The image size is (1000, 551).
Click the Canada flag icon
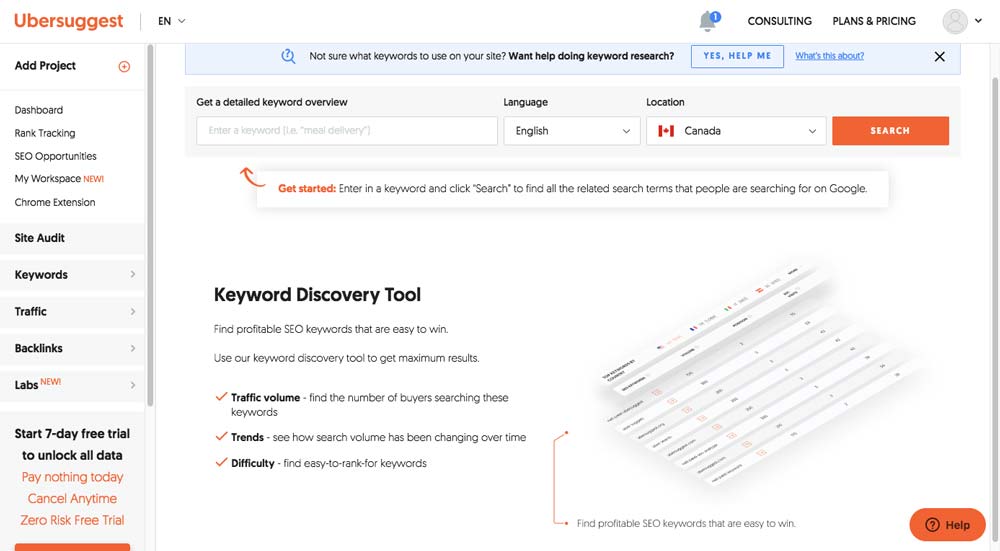pyautogui.click(x=666, y=131)
